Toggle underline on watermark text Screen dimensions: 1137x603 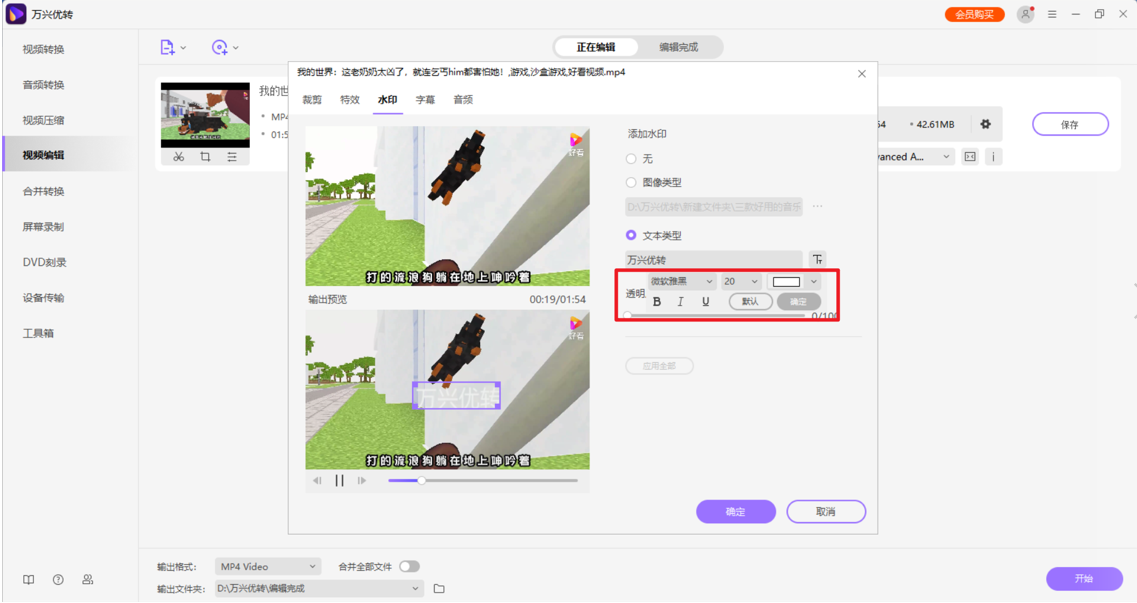[706, 302]
